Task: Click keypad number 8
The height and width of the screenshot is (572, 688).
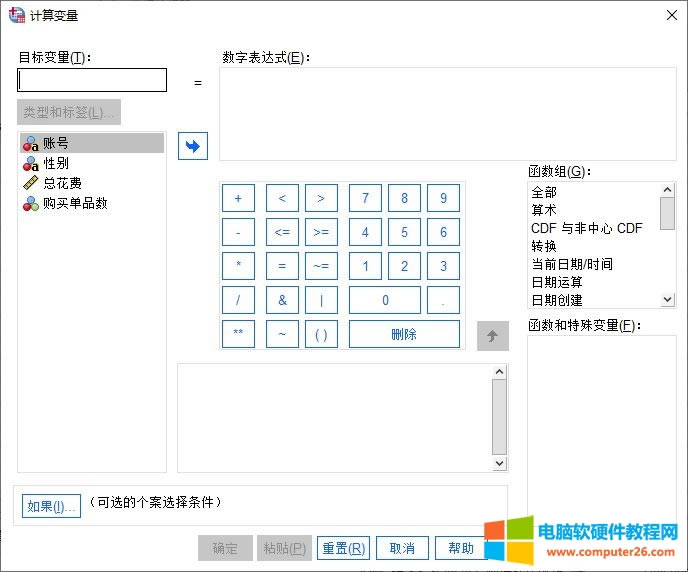Action: (404, 198)
